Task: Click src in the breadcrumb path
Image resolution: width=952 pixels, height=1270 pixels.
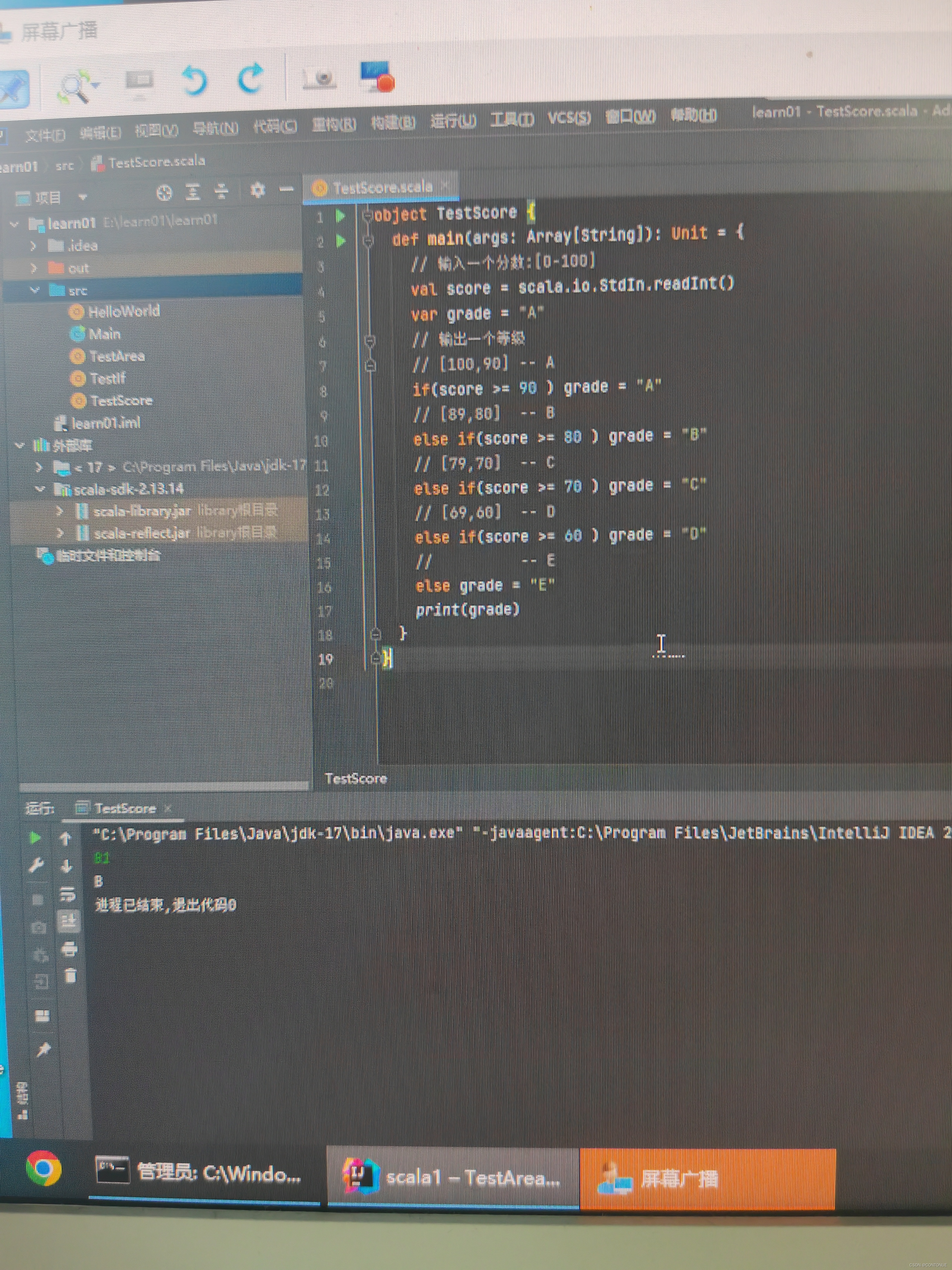Action: pos(65,166)
